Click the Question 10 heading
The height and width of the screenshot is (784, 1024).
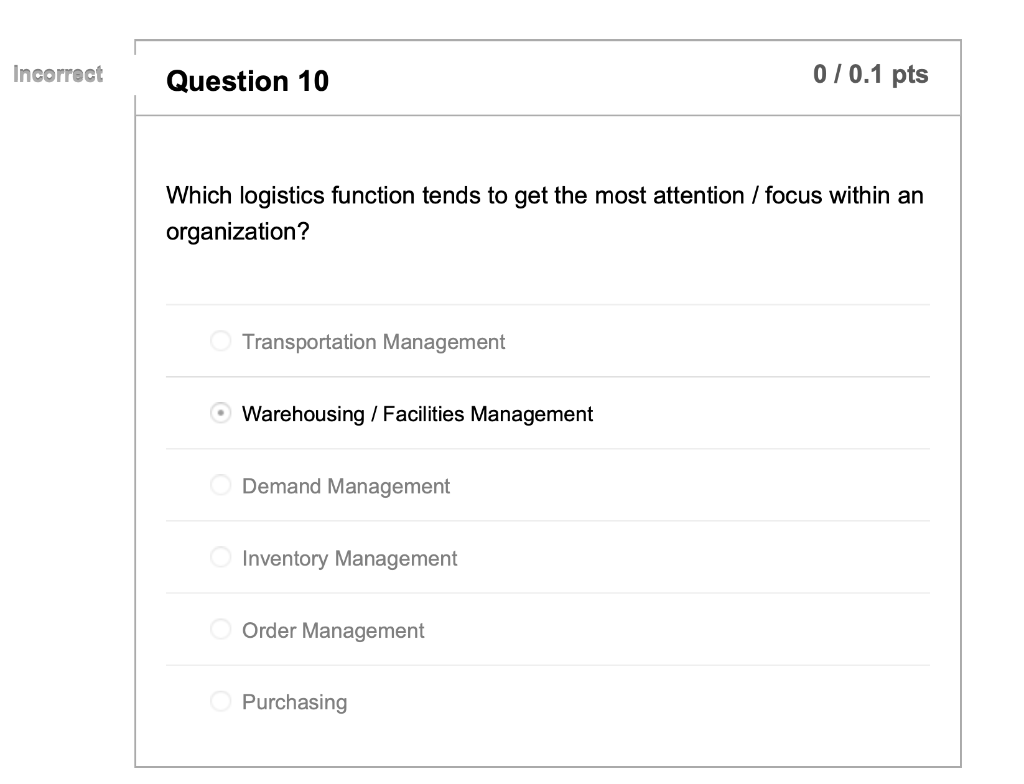tap(247, 81)
